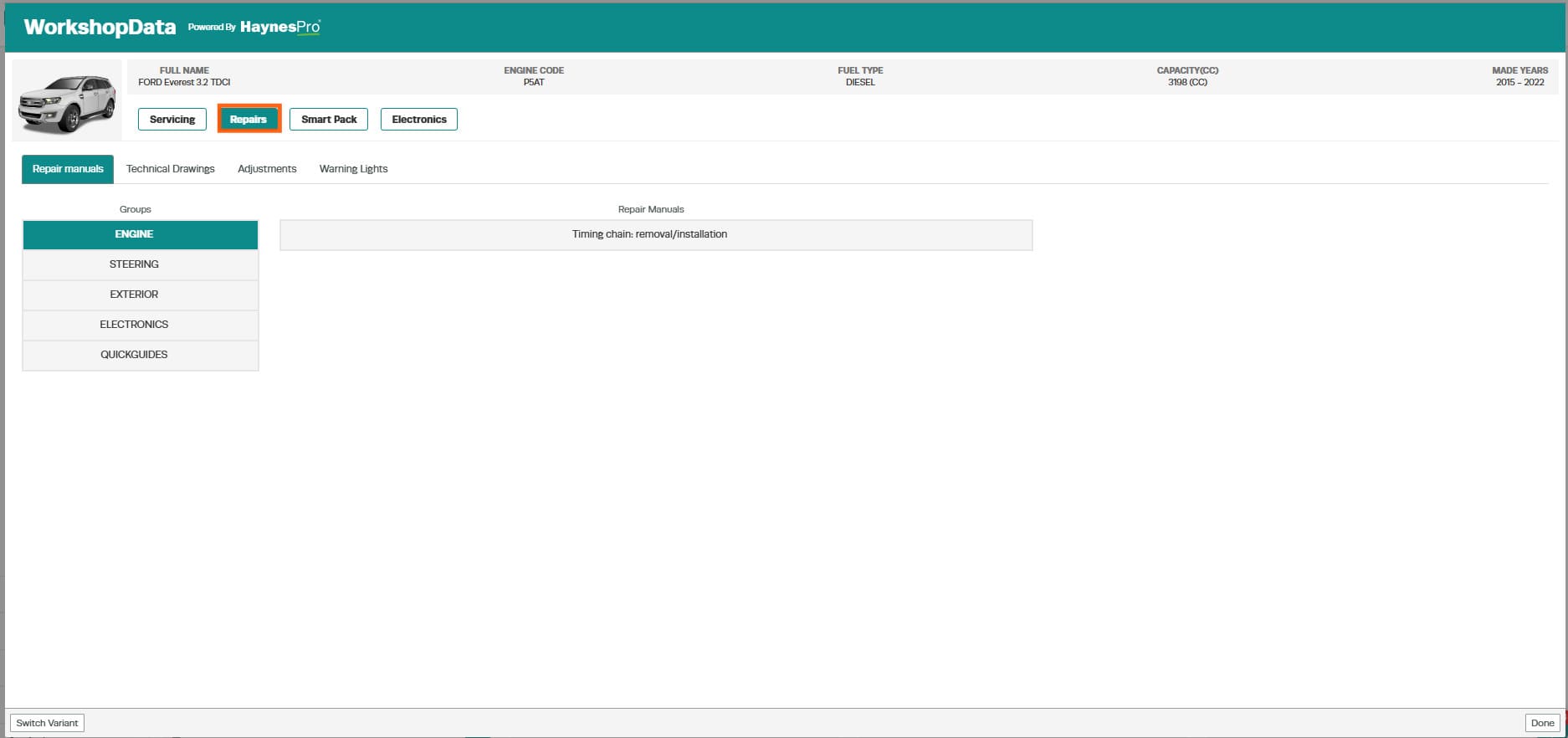Select the Repairs button
The width and height of the screenshot is (1568, 738).
pos(249,120)
